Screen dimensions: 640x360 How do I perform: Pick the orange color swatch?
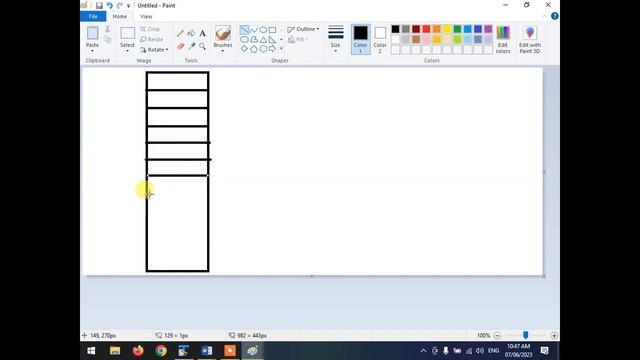click(x=437, y=29)
